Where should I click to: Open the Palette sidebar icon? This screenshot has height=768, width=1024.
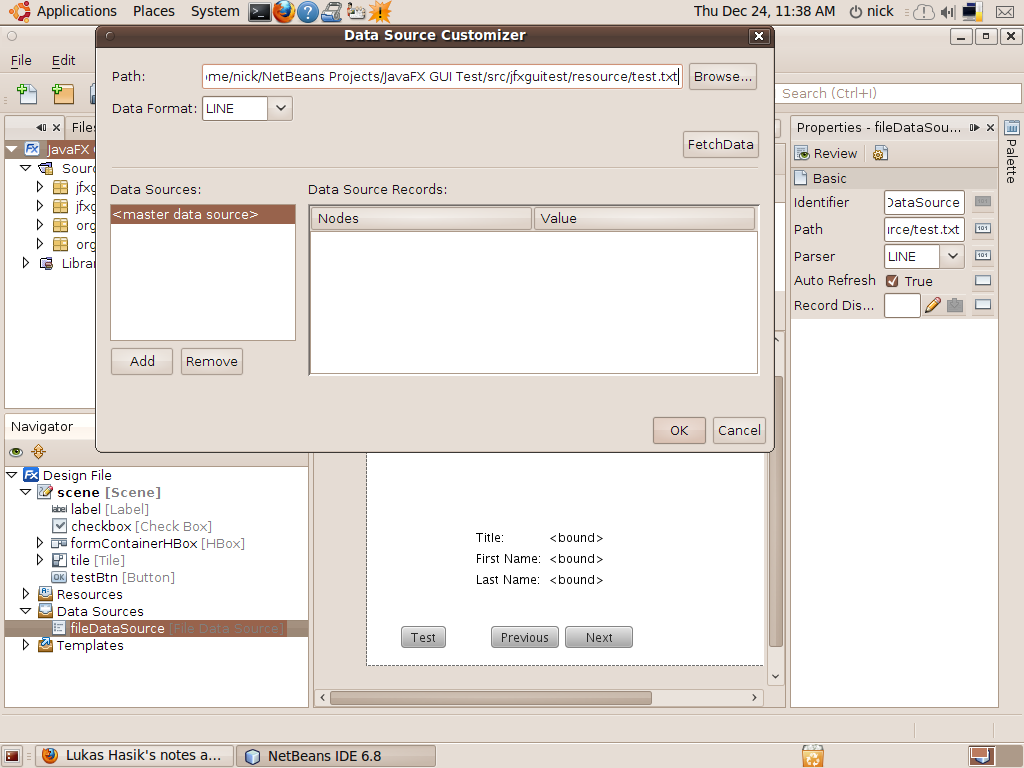[x=1012, y=127]
